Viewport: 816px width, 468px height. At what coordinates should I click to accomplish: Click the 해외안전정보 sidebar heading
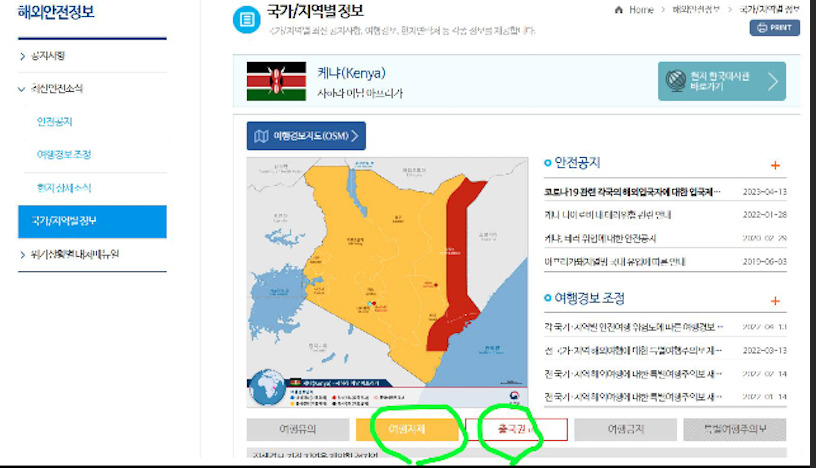pyautogui.click(x=56, y=12)
